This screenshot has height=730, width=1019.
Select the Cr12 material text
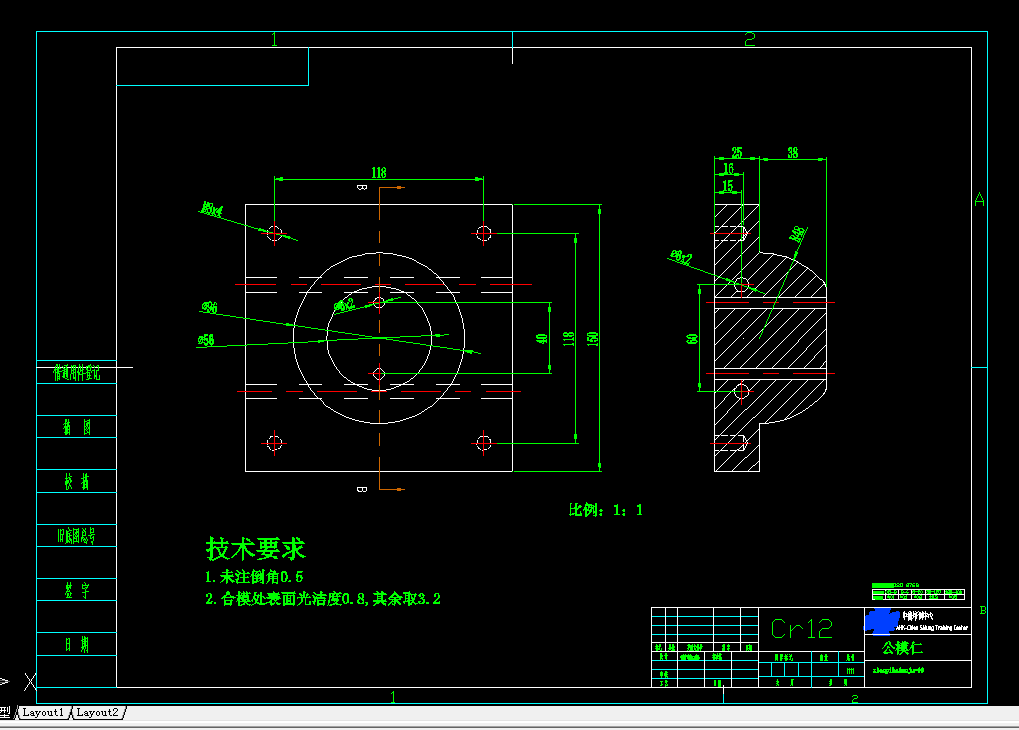[801, 629]
